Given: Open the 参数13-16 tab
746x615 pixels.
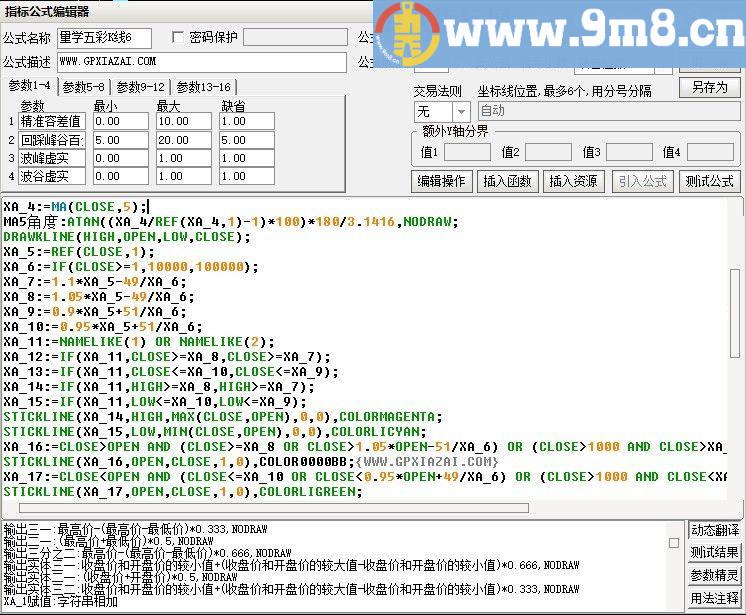Looking at the screenshot, I should [203, 87].
